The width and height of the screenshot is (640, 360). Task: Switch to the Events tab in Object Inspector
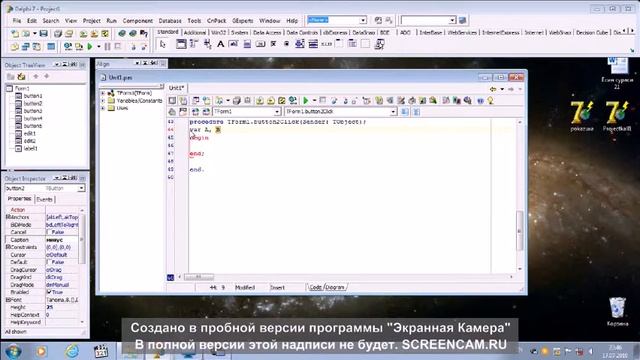44,199
